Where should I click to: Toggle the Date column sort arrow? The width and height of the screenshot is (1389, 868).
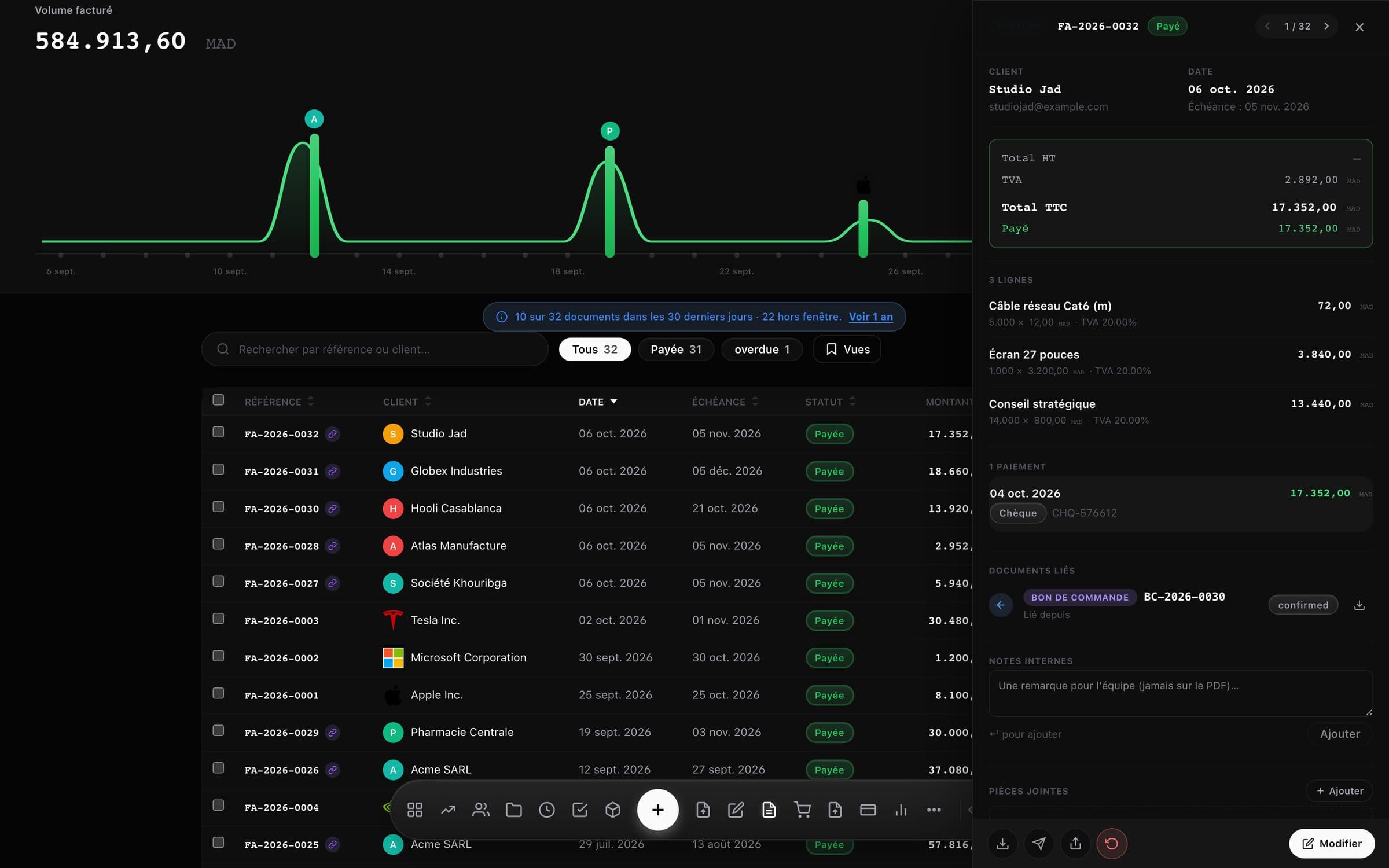point(613,401)
